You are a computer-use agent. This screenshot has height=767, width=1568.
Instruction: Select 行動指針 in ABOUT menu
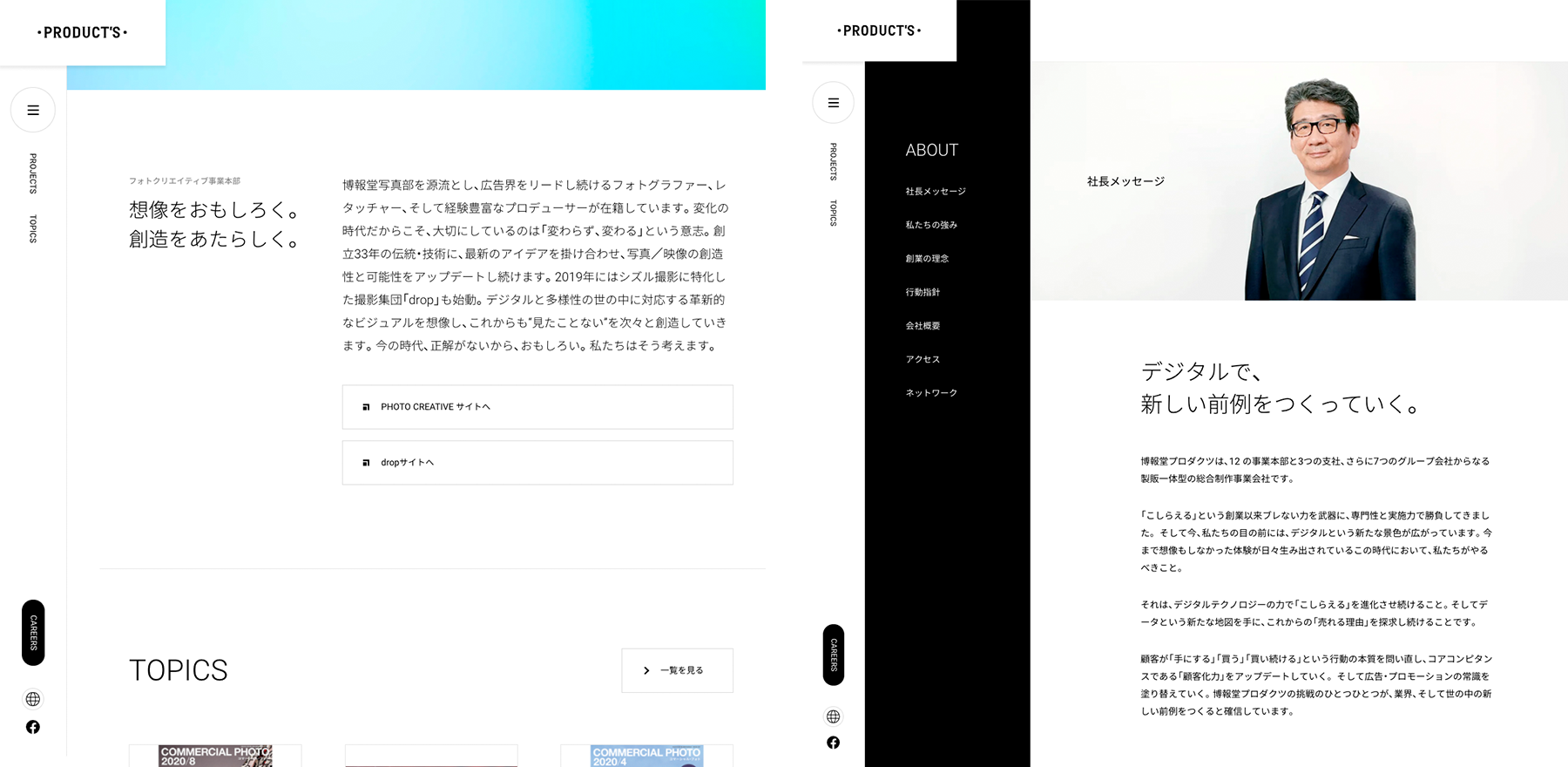click(x=923, y=292)
